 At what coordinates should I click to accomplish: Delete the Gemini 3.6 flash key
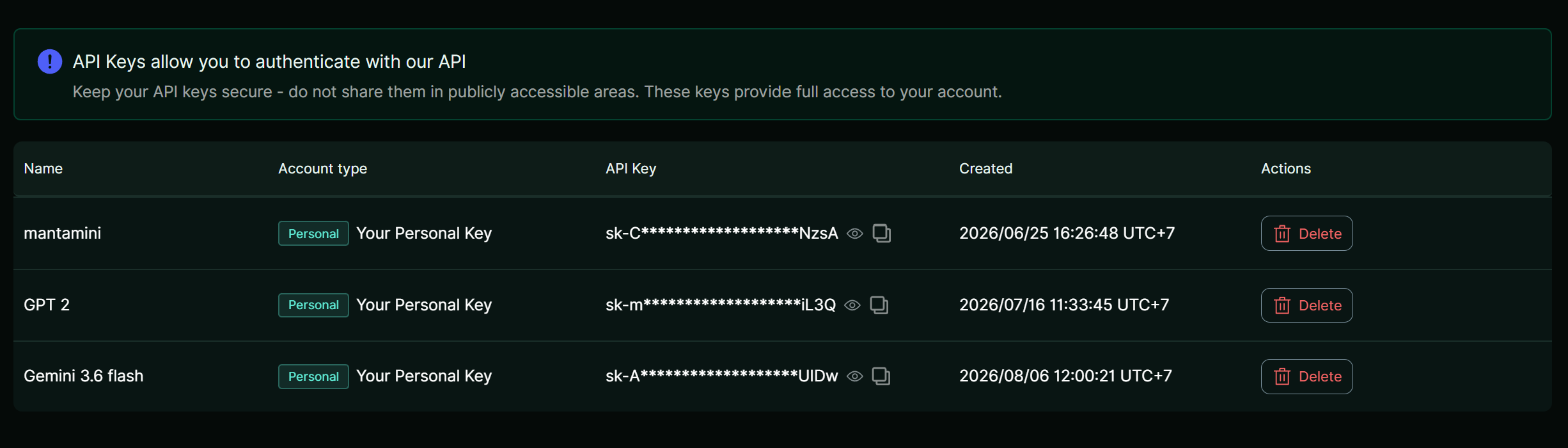(1306, 376)
